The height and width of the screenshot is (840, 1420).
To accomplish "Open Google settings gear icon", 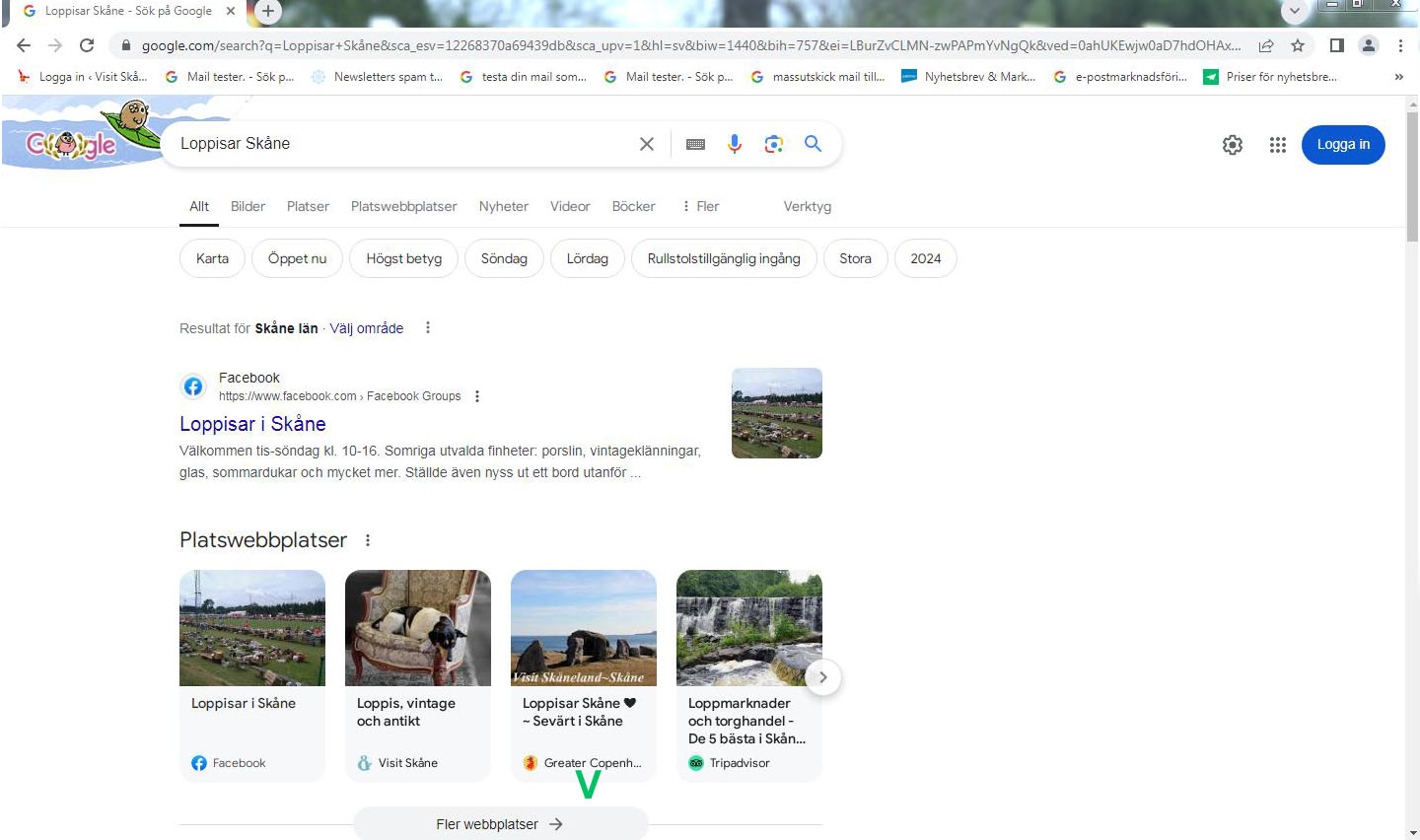I will (x=1233, y=145).
